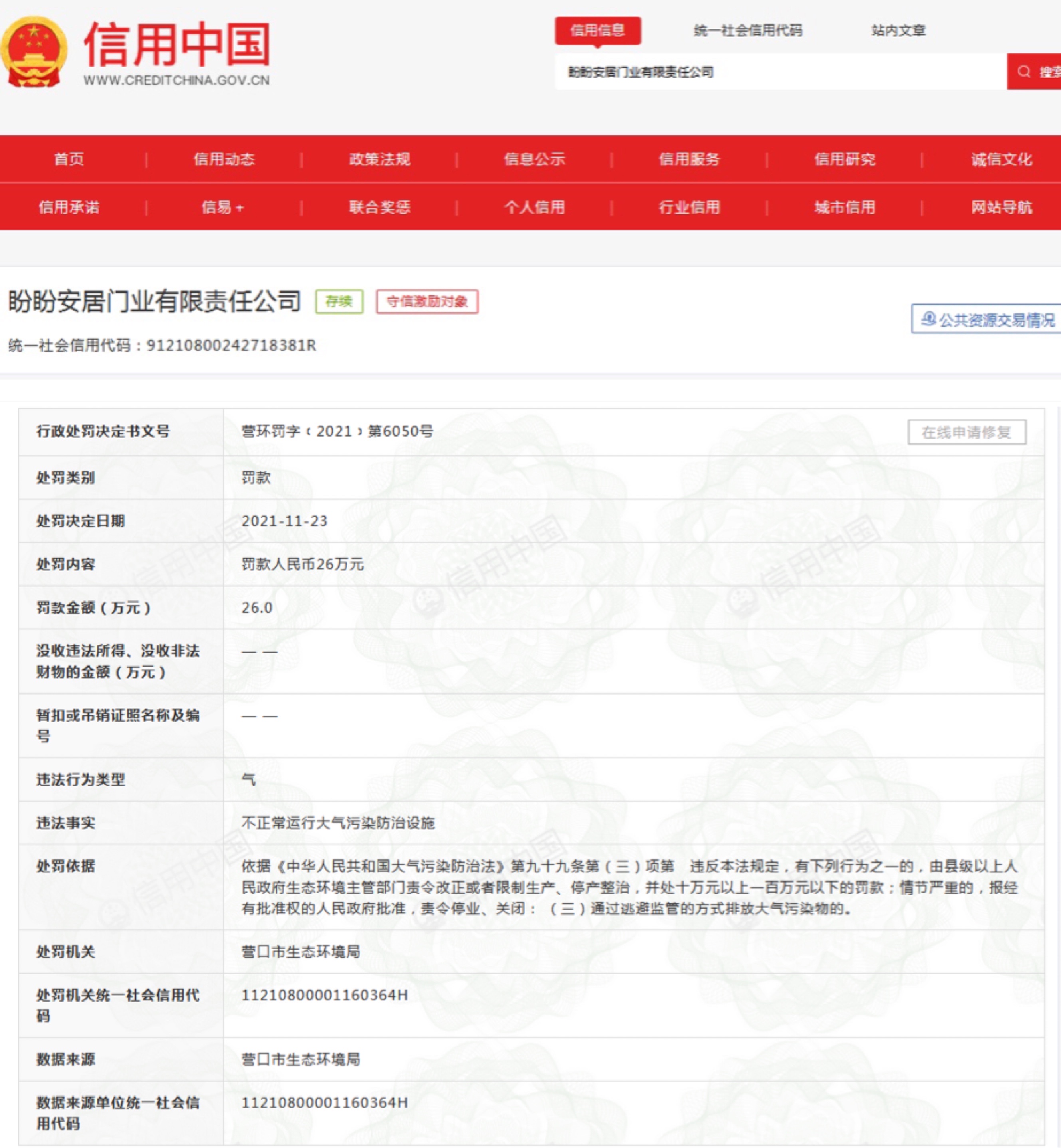Image resolution: width=1061 pixels, height=1148 pixels.
Task: Switch to 站内文章 search tab
Action: 898,30
